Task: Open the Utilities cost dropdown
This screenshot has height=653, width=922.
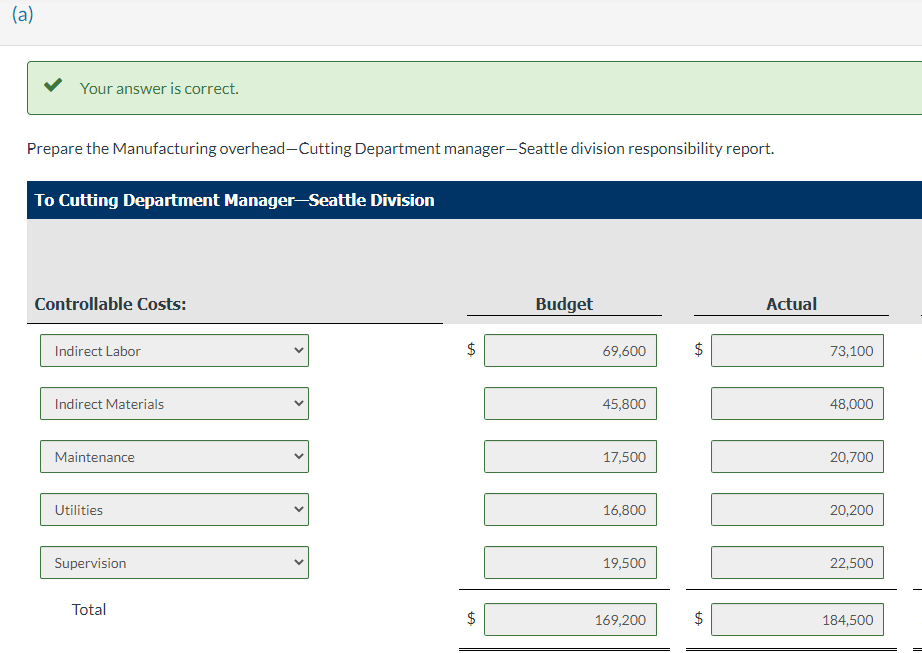Action: click(x=174, y=509)
